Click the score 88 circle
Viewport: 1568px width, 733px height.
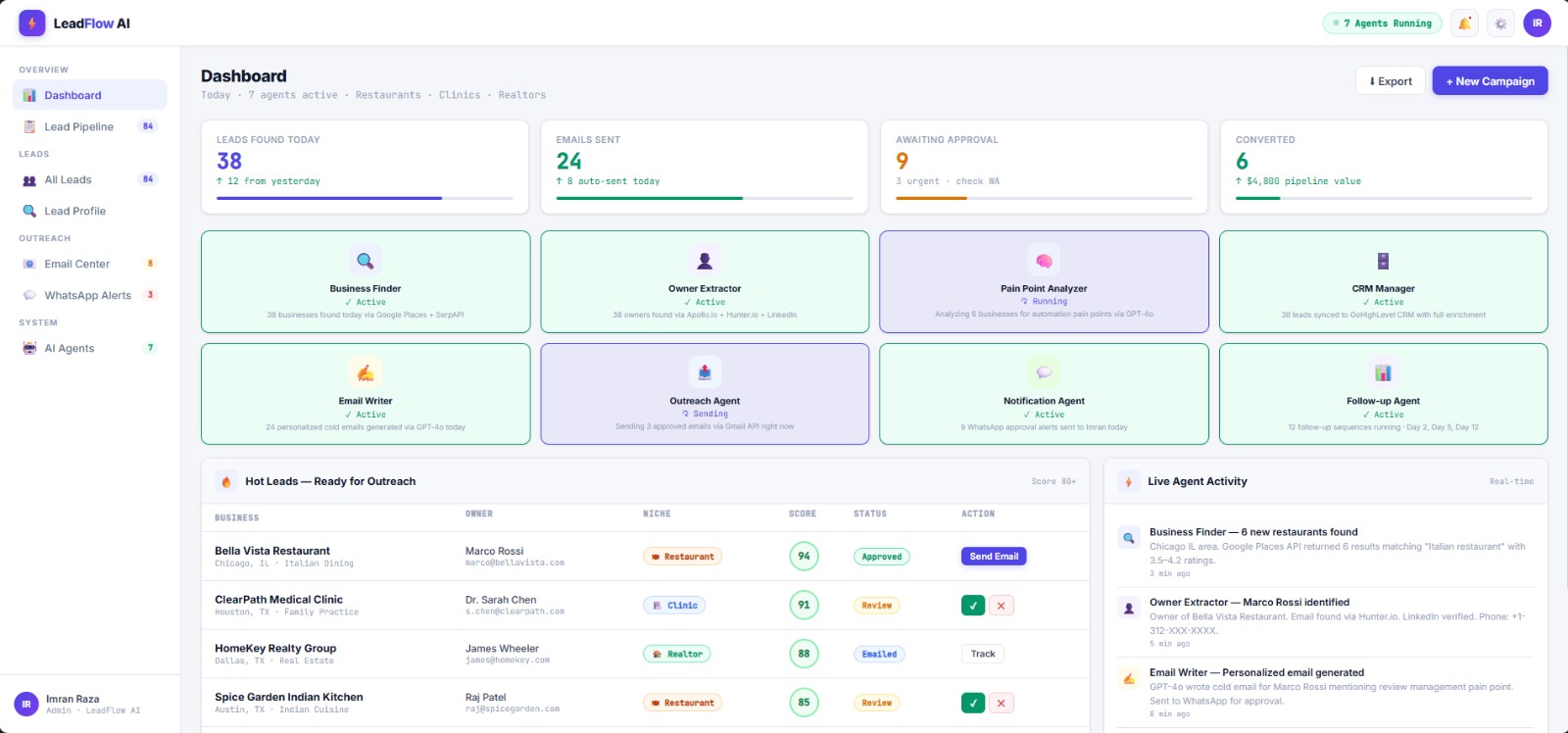[x=804, y=654]
